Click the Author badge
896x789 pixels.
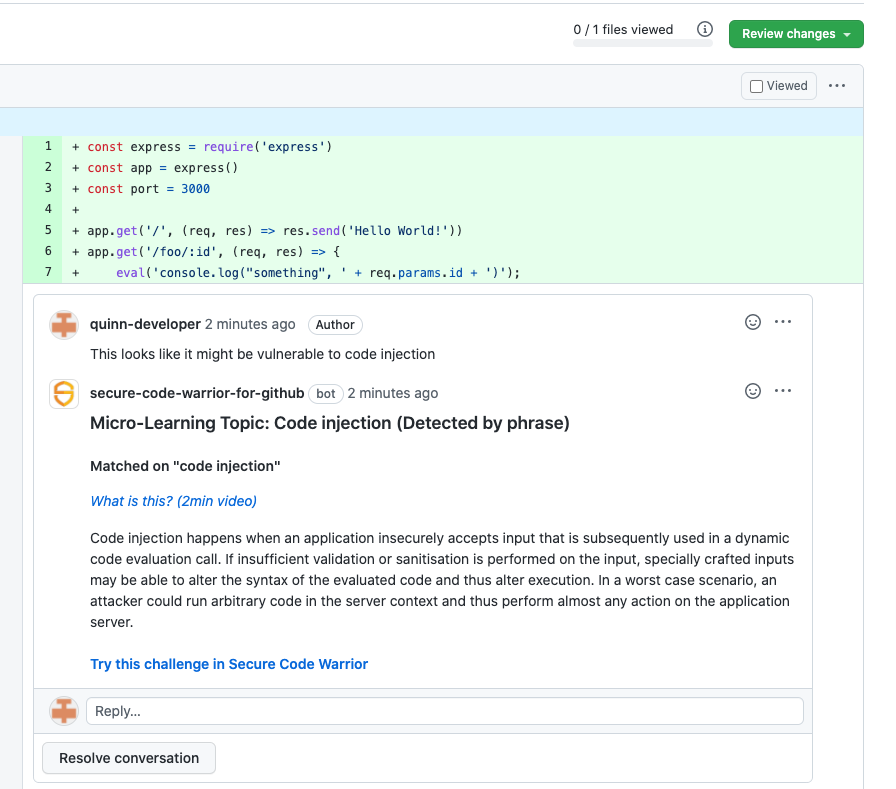pyautogui.click(x=335, y=325)
